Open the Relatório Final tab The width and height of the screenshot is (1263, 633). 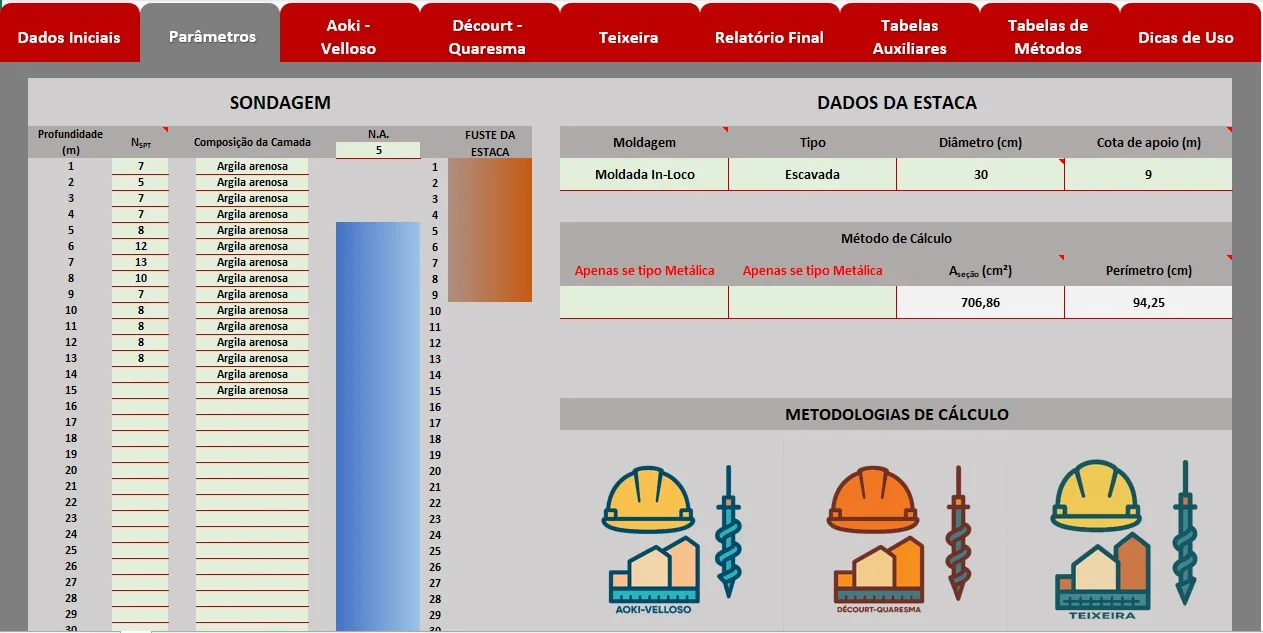(769, 37)
